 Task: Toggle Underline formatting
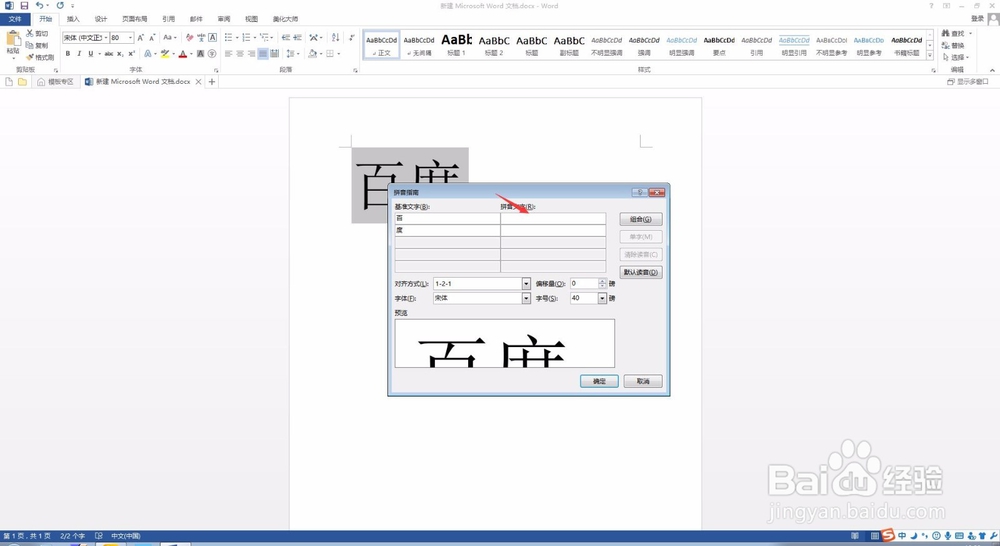point(91,54)
